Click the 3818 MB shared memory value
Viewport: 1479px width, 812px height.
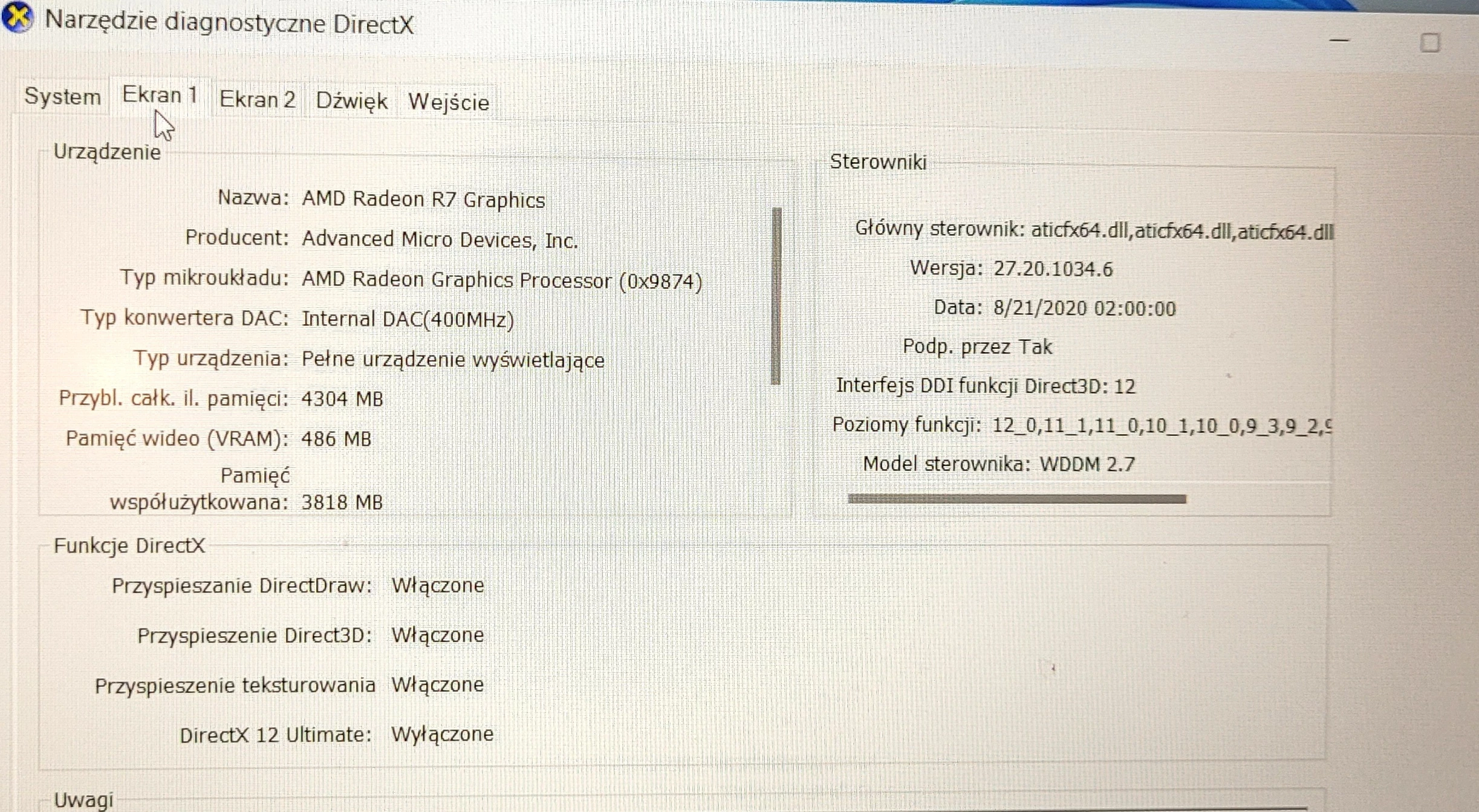tap(342, 502)
